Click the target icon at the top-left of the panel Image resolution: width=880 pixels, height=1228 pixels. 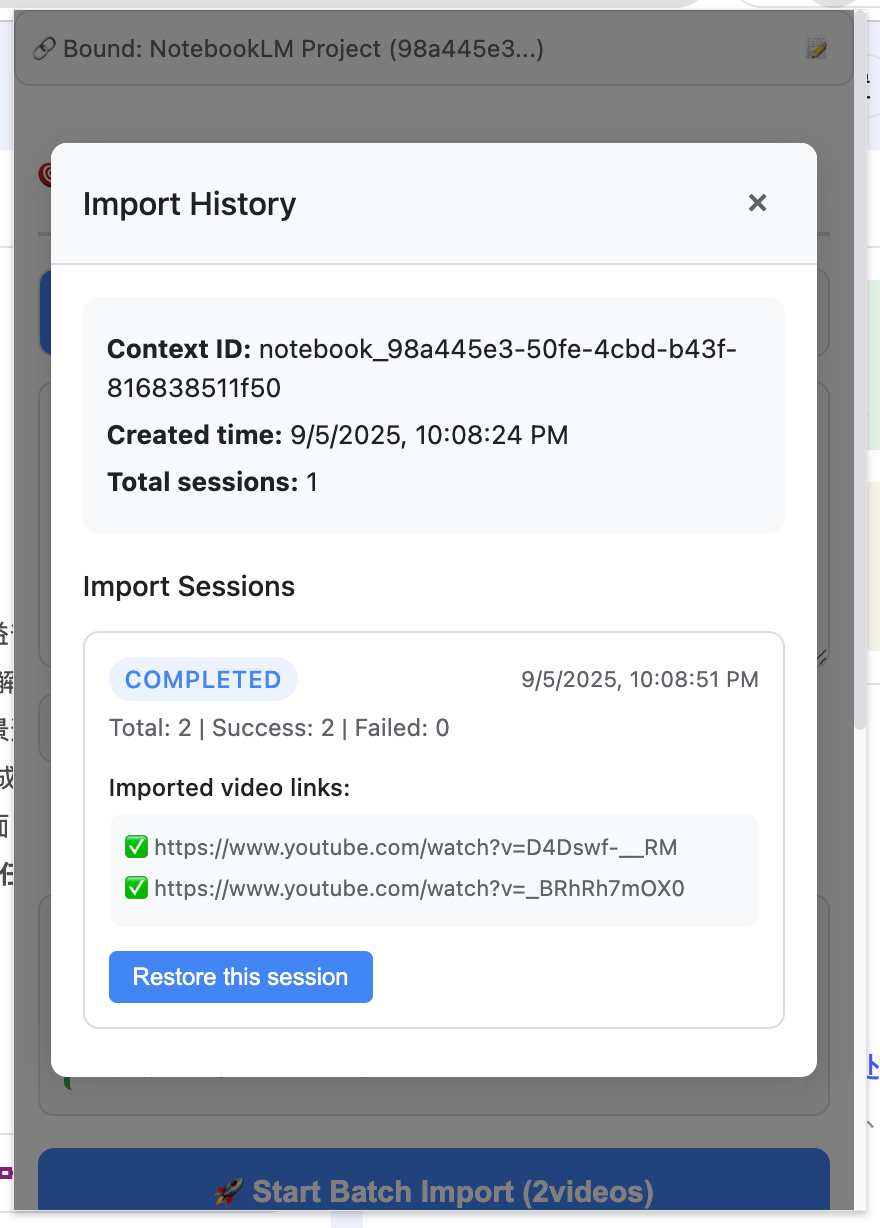click(48, 173)
